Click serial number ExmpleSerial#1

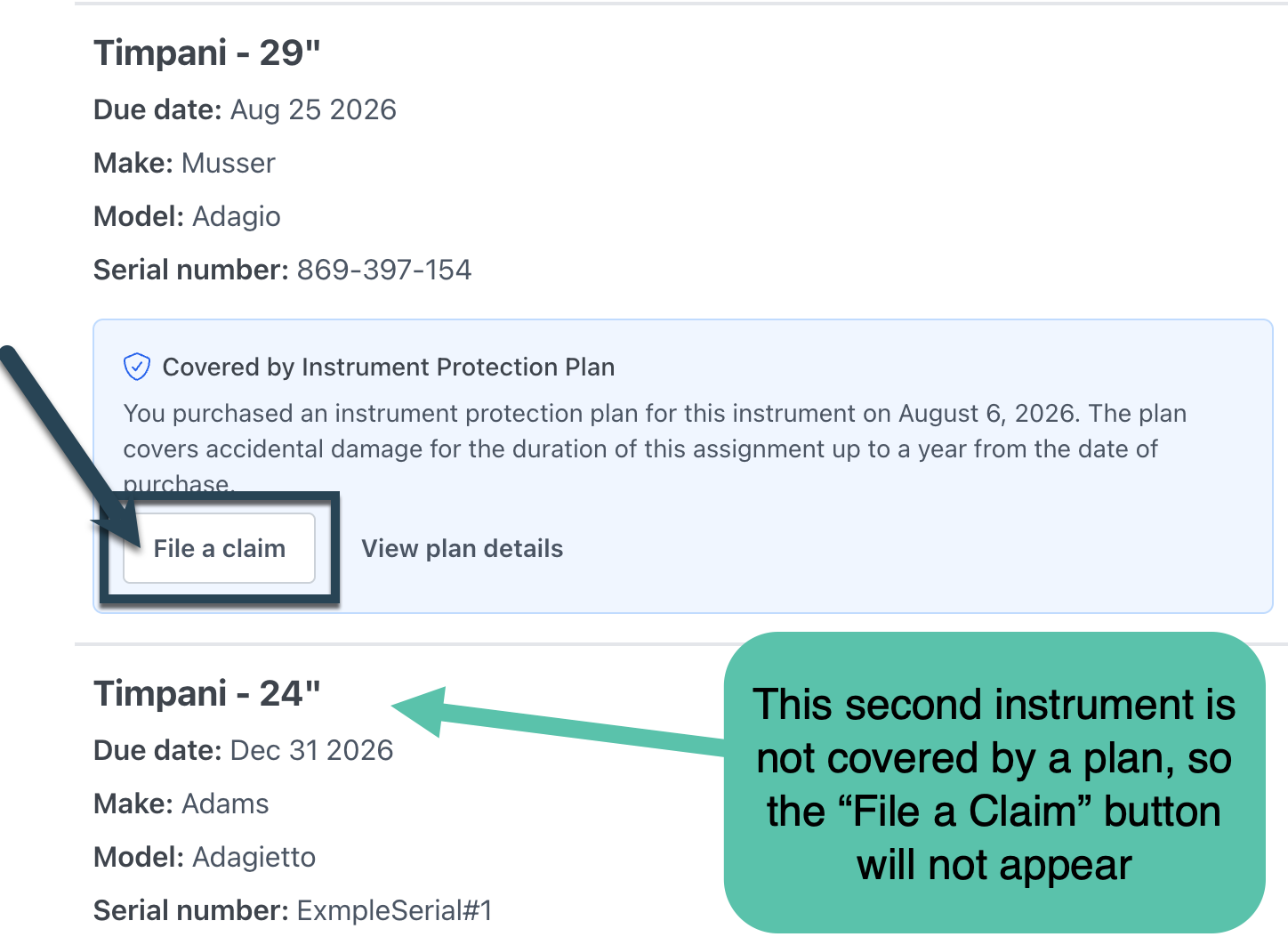[x=394, y=910]
